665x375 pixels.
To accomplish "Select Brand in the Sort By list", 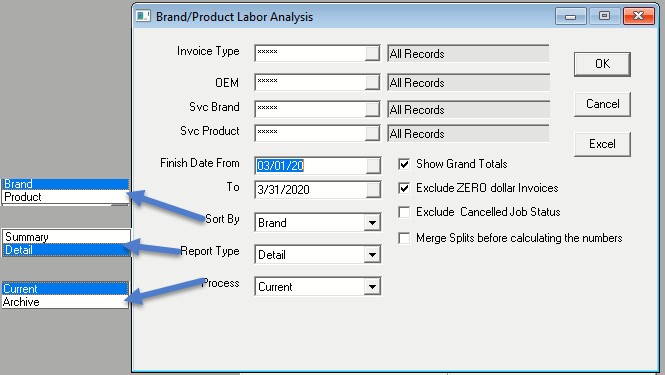I will pos(65,184).
